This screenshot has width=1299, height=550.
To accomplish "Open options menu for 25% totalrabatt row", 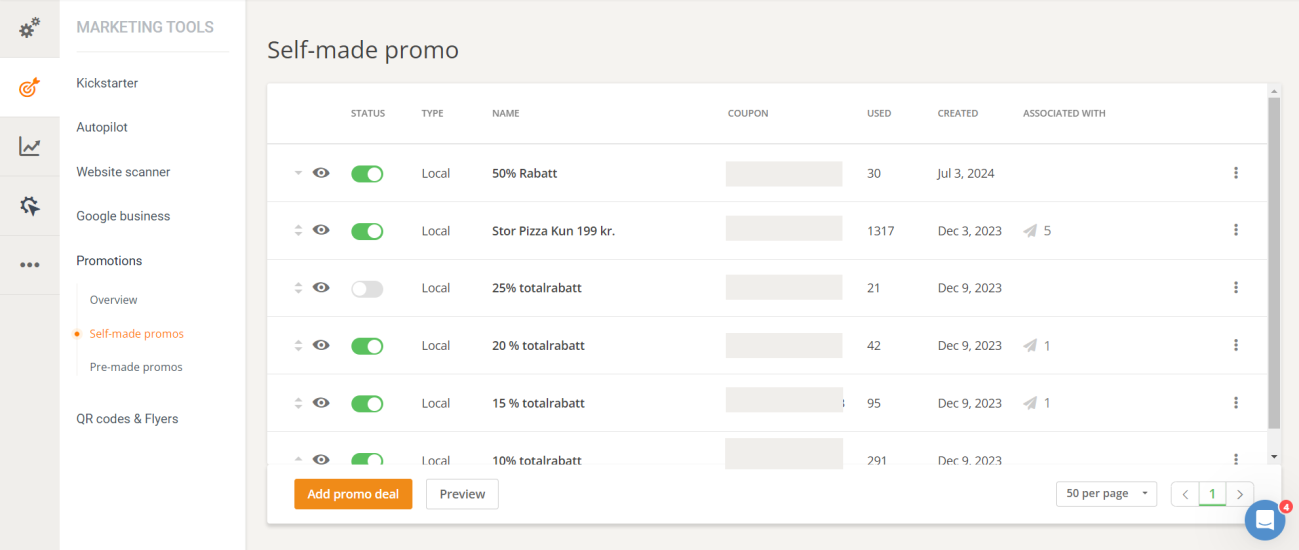I will point(1236,288).
